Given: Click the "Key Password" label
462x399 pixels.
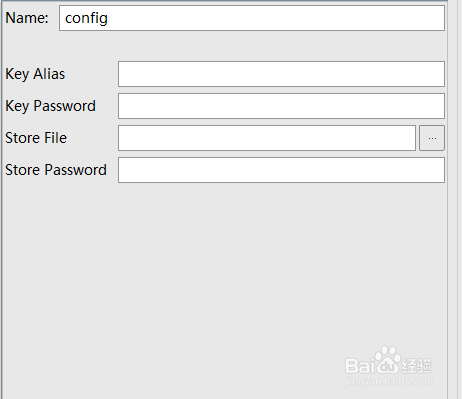Looking at the screenshot, I should click(50, 106).
